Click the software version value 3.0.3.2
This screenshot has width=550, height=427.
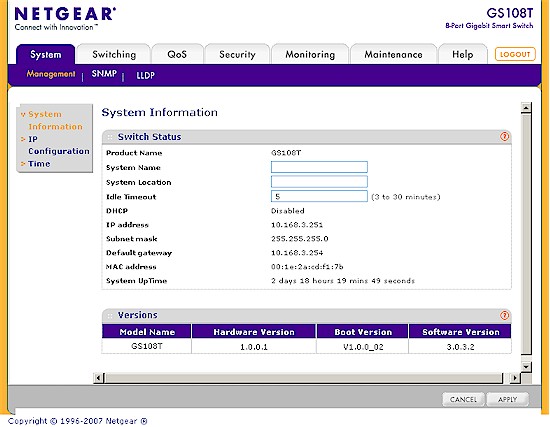[460, 347]
